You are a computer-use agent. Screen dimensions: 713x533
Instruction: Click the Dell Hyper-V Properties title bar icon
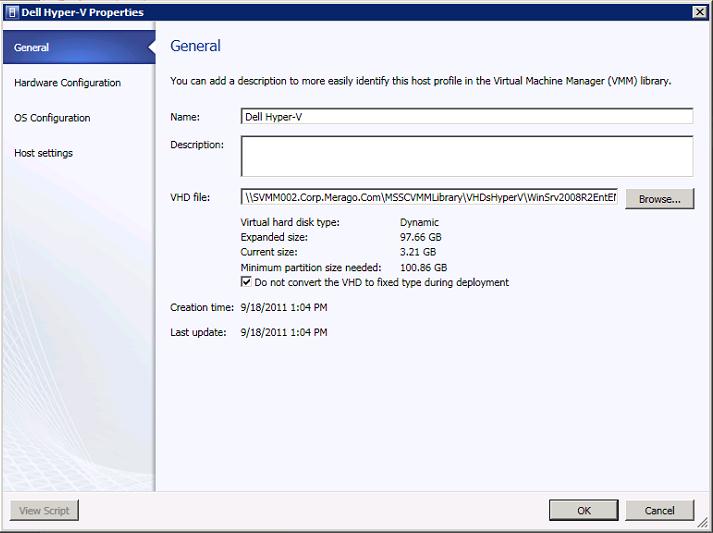point(13,12)
